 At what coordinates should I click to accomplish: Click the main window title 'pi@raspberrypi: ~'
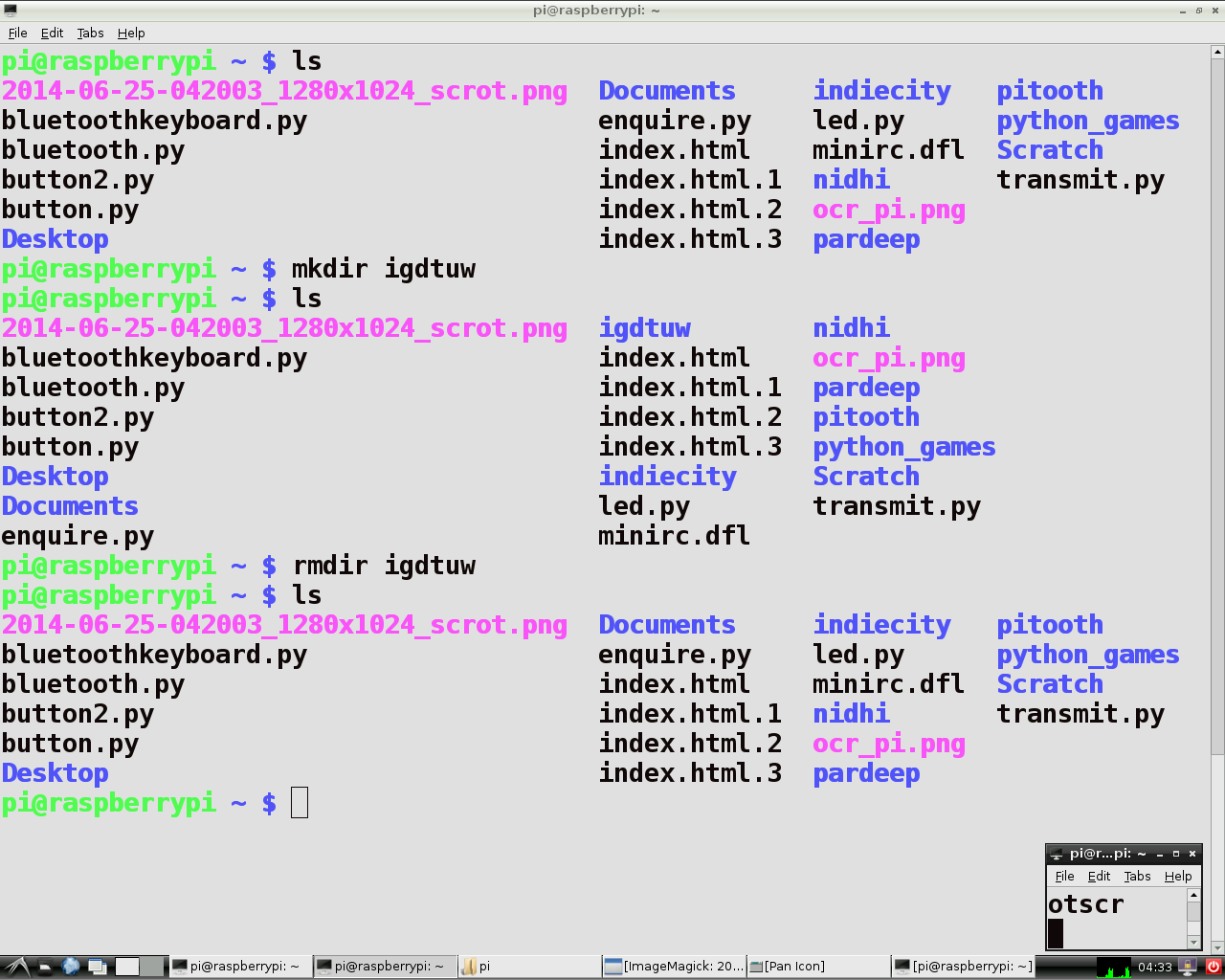[596, 11]
